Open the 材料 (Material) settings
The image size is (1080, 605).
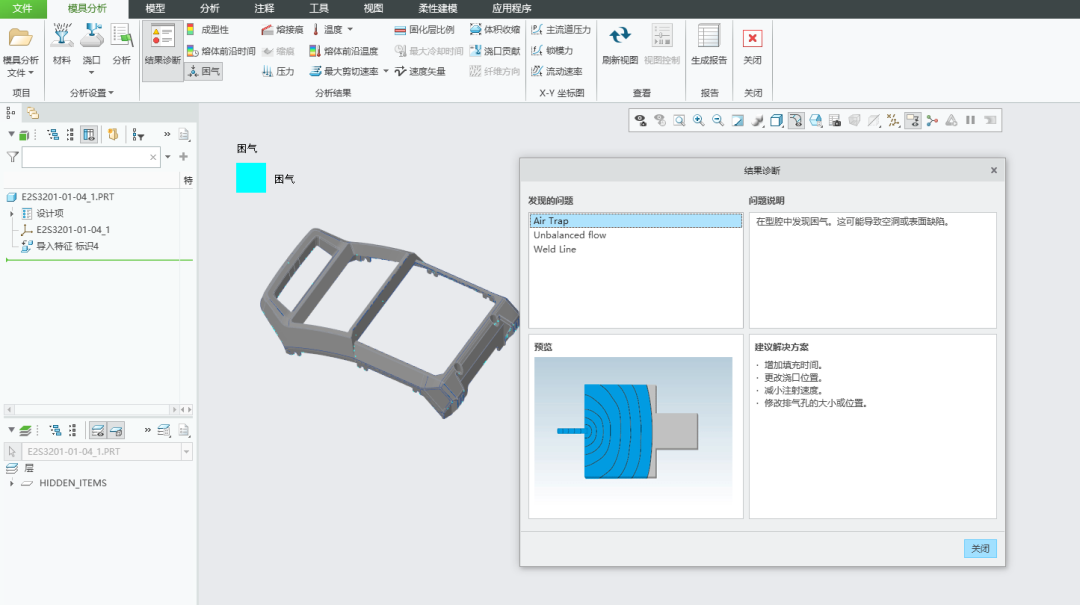click(62, 44)
